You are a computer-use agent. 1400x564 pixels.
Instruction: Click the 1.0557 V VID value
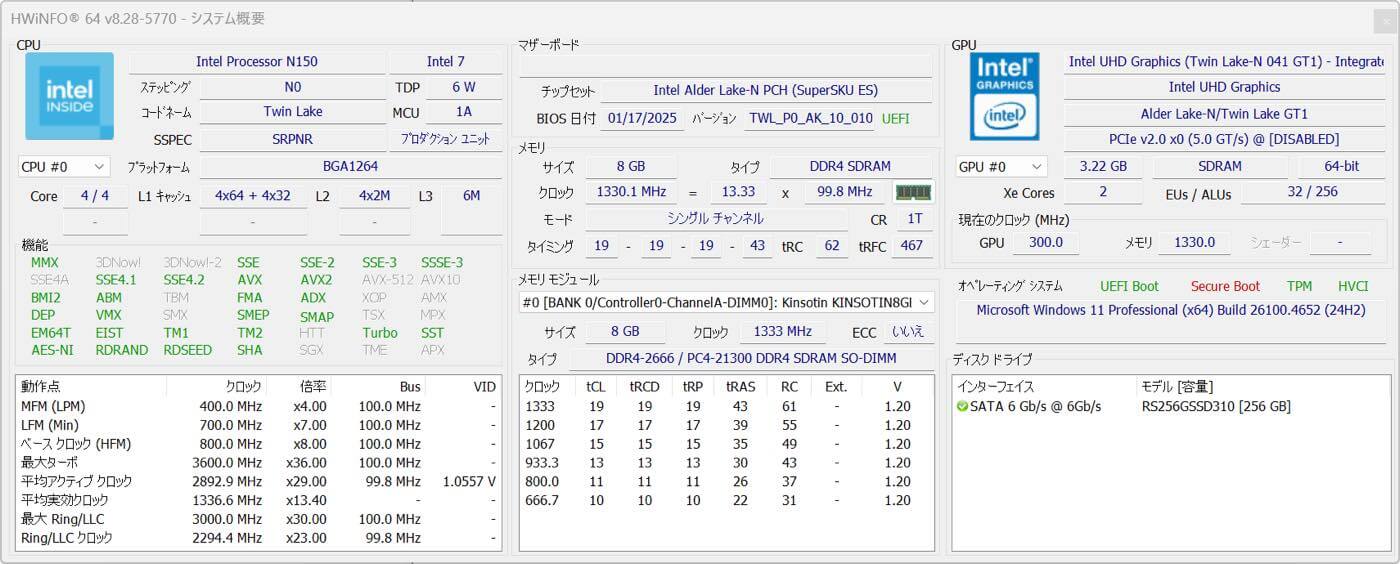(x=469, y=481)
